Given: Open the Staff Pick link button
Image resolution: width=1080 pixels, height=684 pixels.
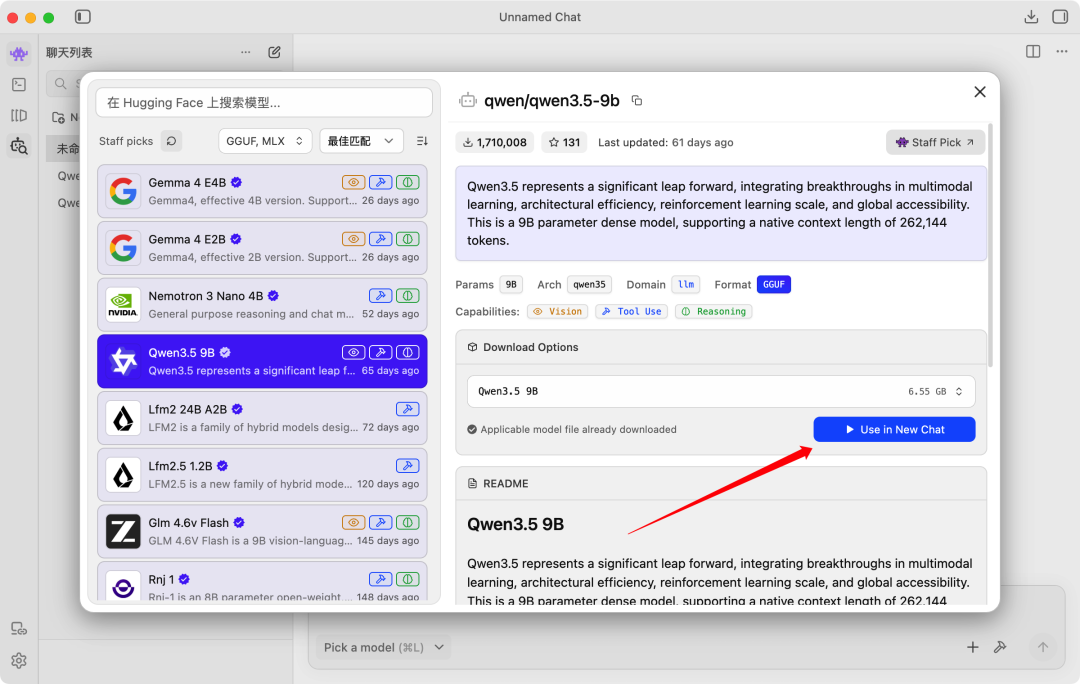Looking at the screenshot, I should point(935,142).
